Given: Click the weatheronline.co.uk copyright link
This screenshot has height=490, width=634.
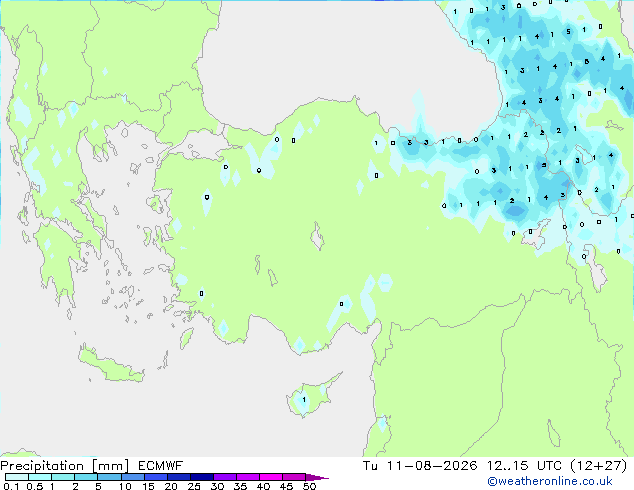Looking at the screenshot, I should (x=550, y=481).
